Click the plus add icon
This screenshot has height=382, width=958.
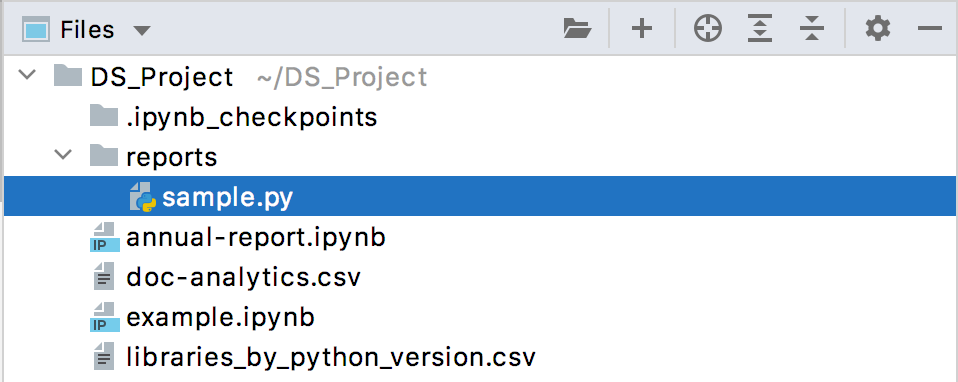(x=642, y=29)
